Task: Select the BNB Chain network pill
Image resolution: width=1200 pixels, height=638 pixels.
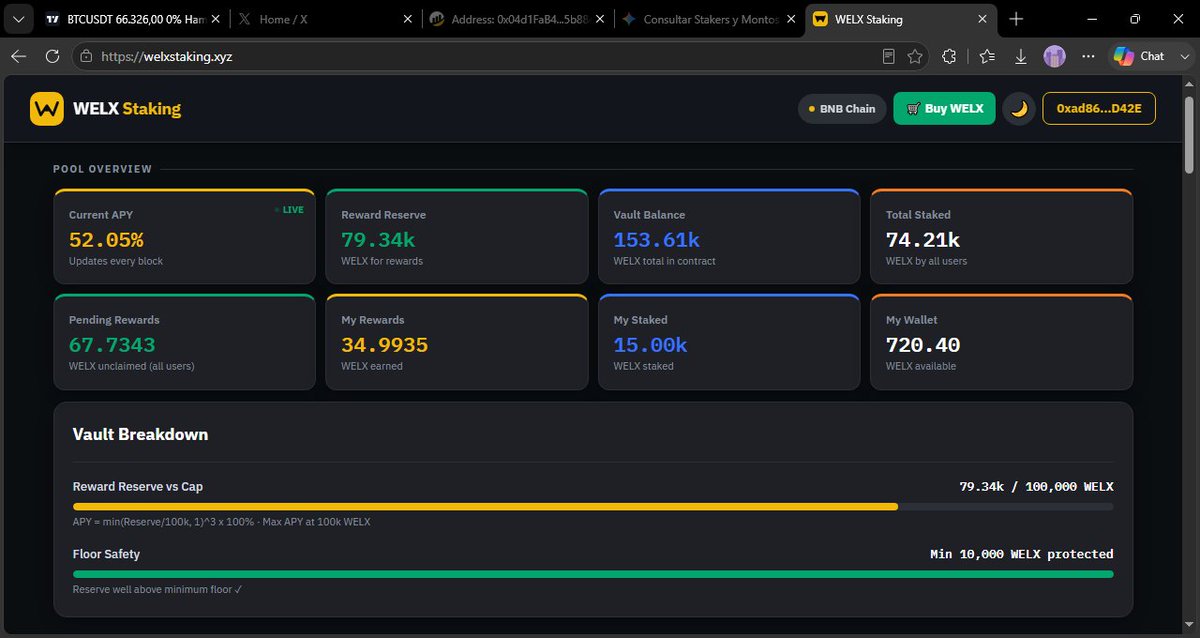Action: click(x=842, y=109)
